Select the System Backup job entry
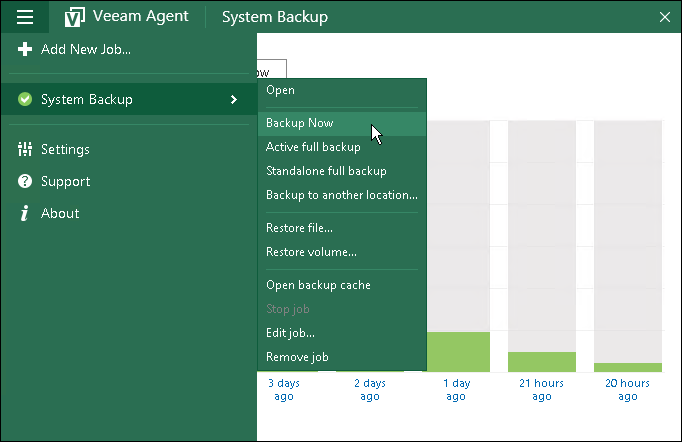 129,99
